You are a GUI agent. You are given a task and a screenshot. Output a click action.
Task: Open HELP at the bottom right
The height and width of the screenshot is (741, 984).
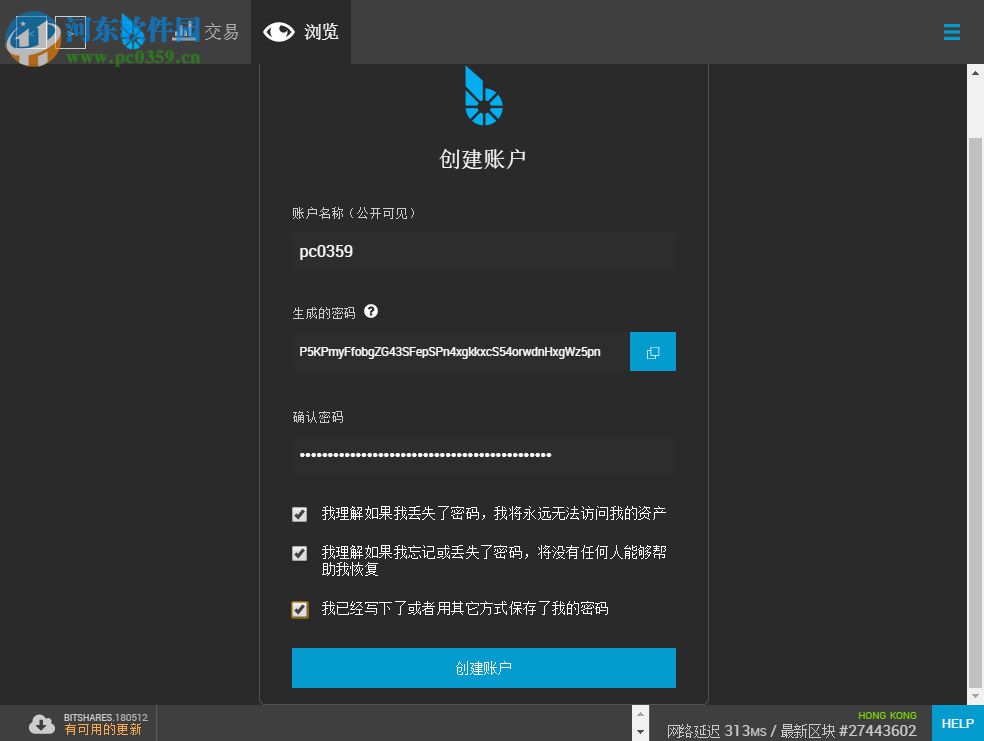click(x=956, y=722)
